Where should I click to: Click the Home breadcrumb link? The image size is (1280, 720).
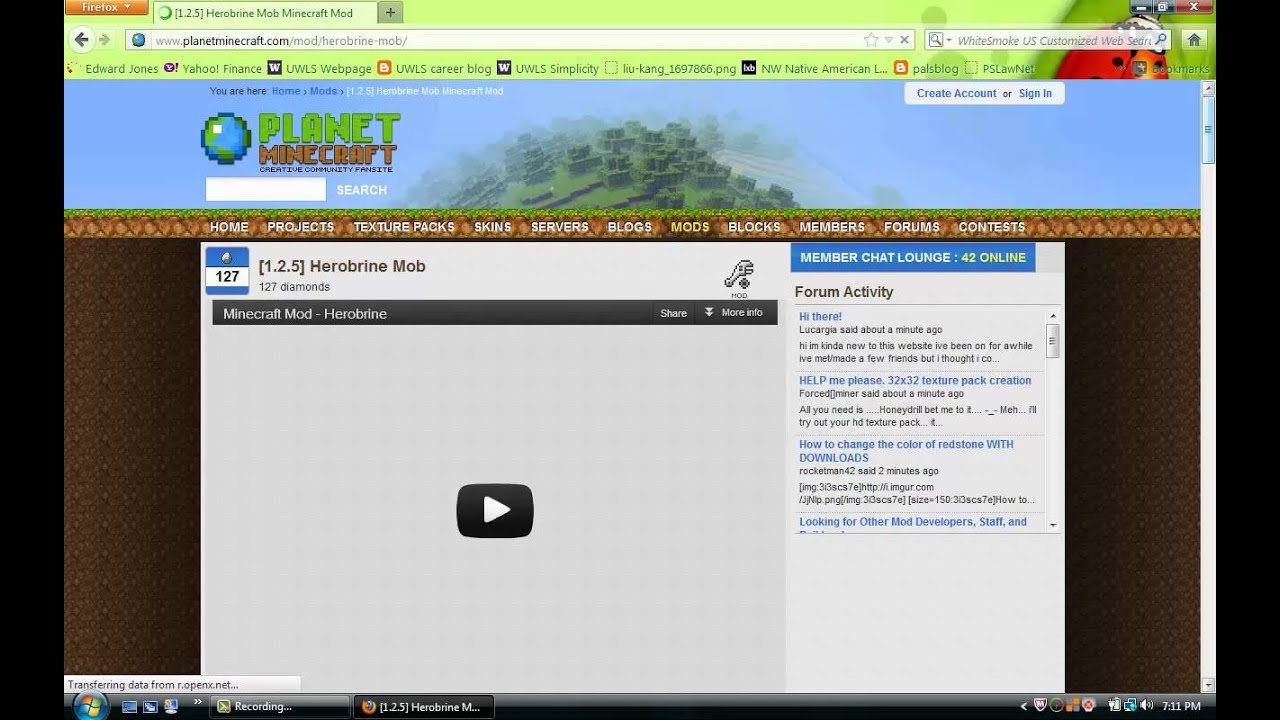pyautogui.click(x=286, y=91)
